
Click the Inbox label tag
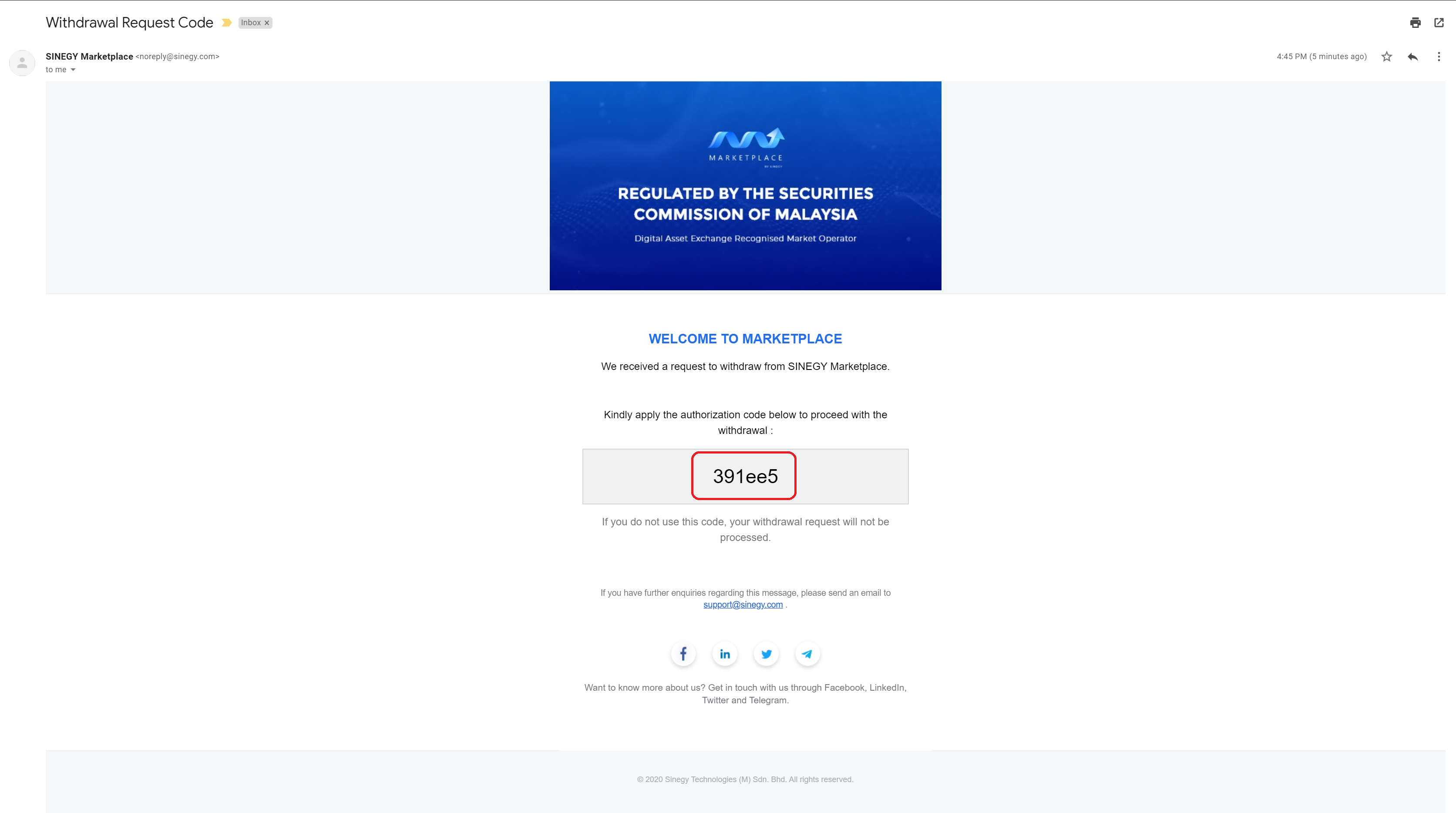(253, 22)
